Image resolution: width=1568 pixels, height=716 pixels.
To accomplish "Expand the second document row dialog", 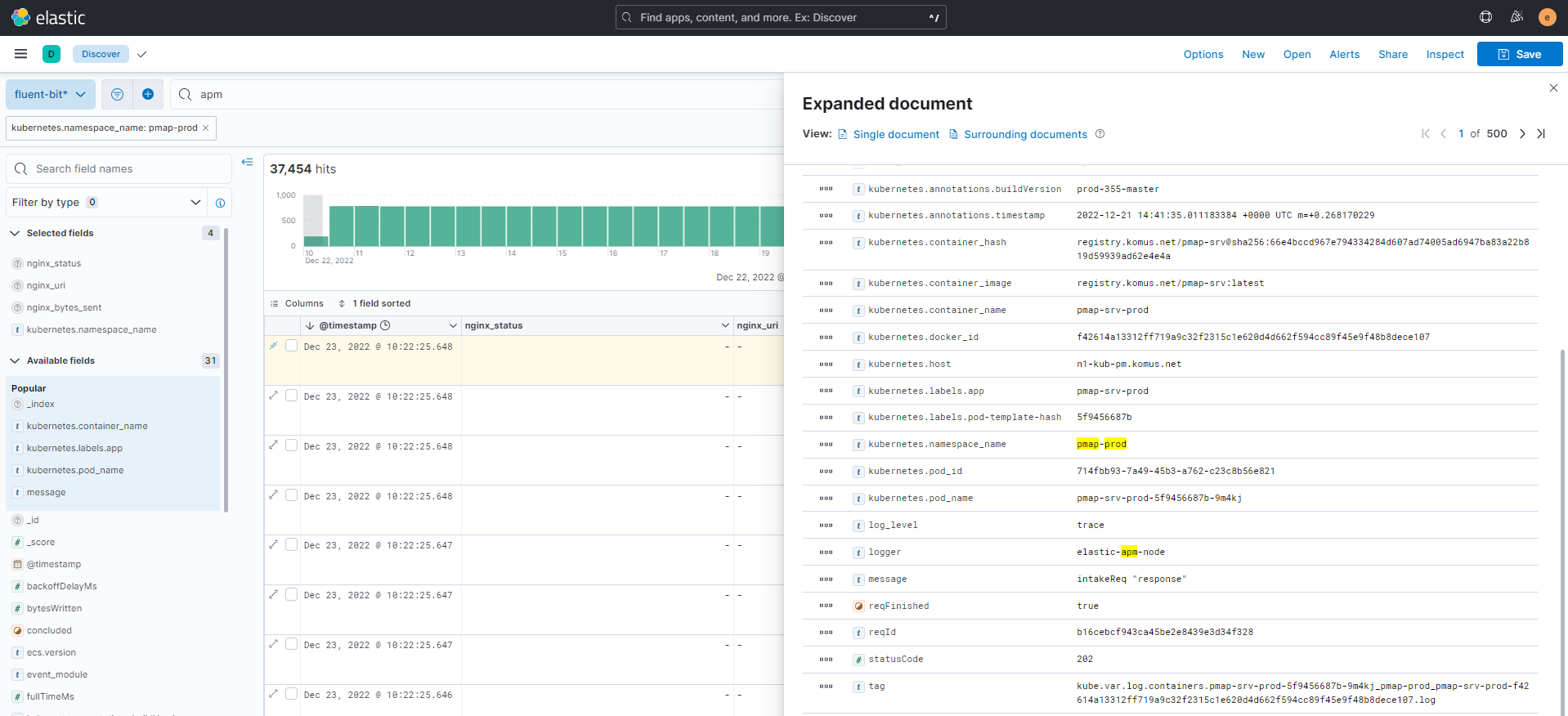I will 273,396.
